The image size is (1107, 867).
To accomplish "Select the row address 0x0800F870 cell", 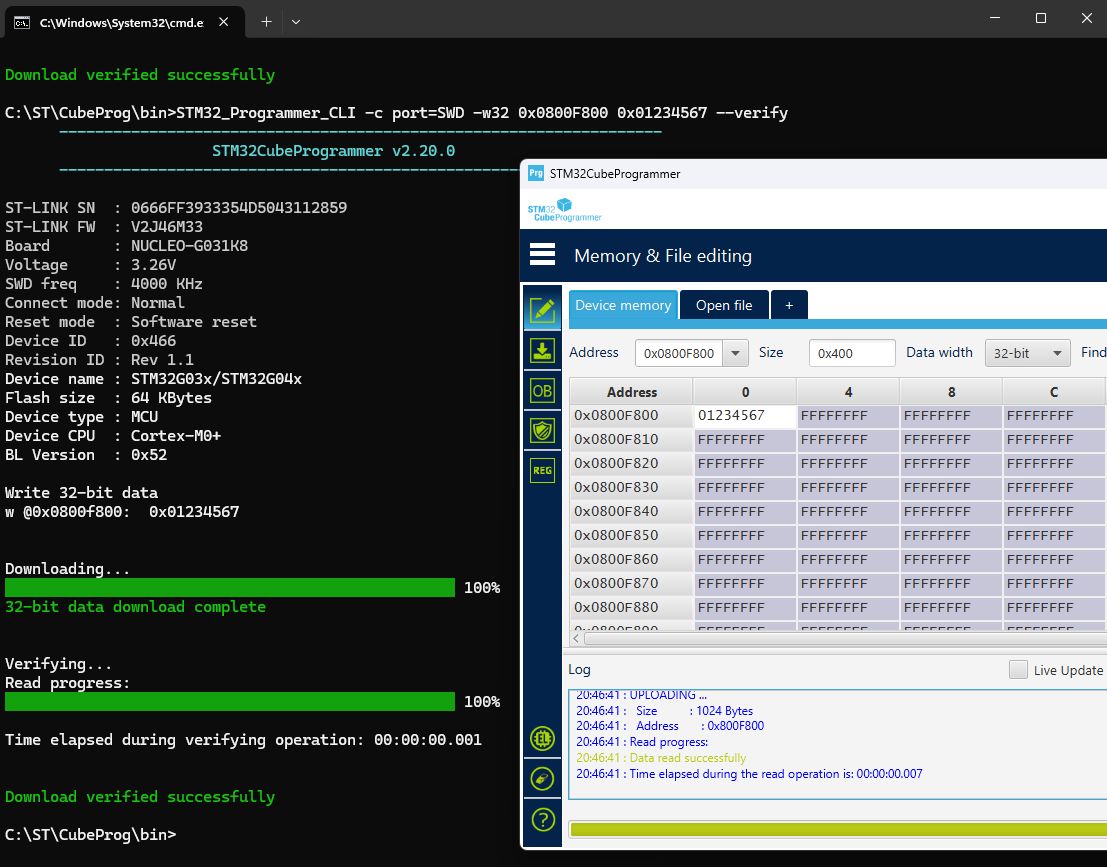I will [631, 584].
